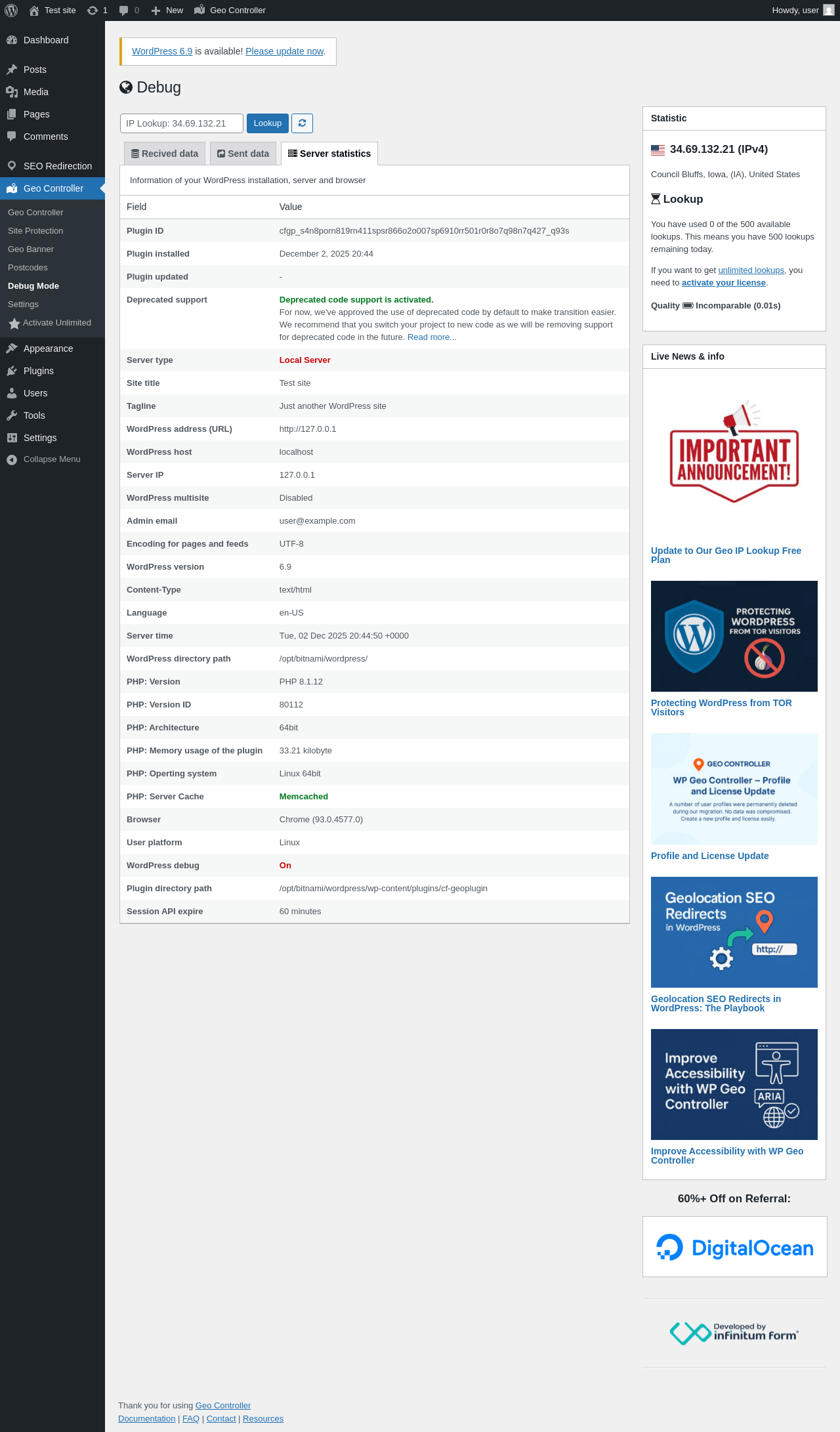840x1432 pixels.
Task: Focus the IP Lookup input field
Action: point(181,123)
